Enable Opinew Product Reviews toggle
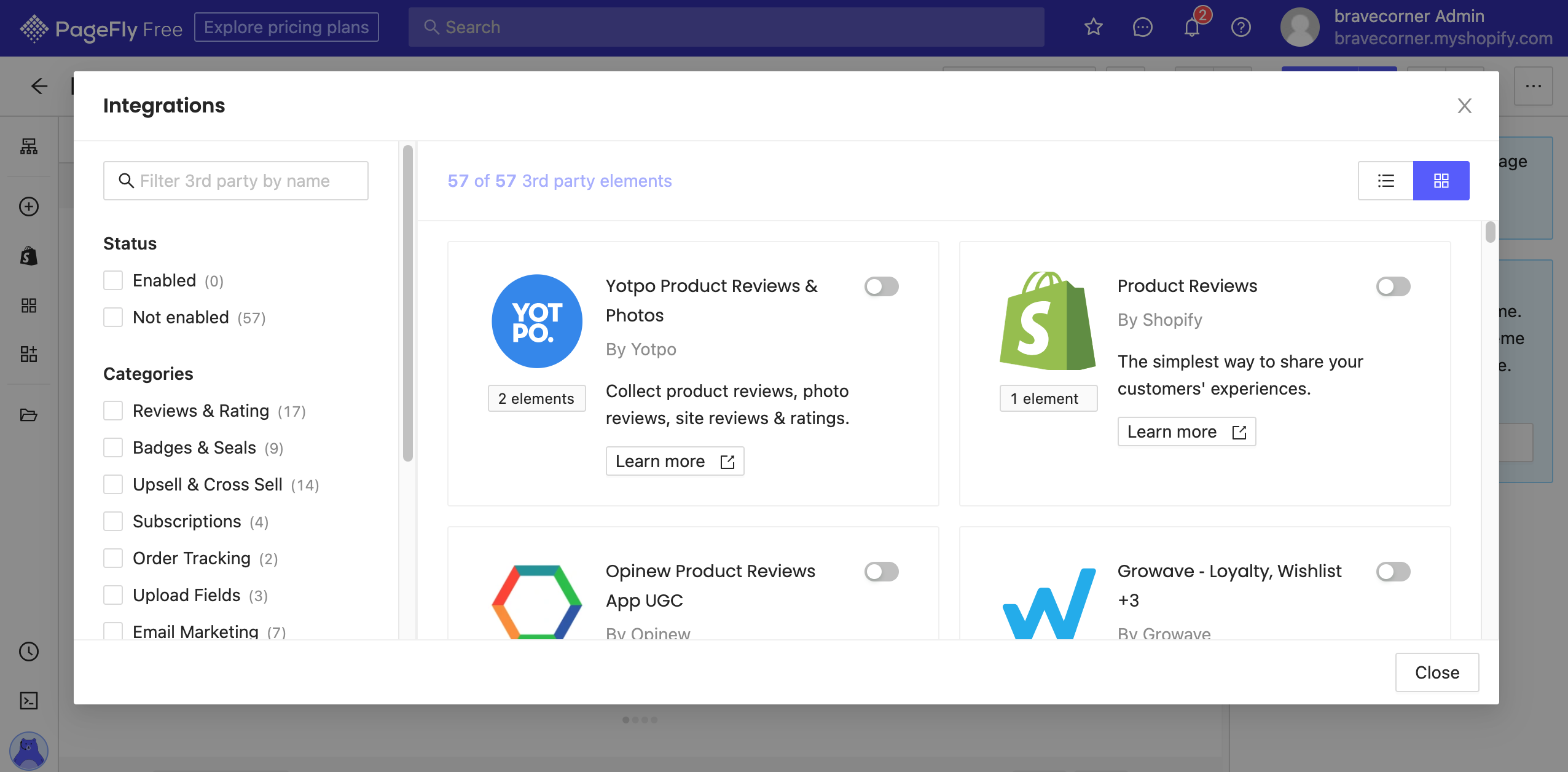This screenshot has width=1568, height=772. 882,572
